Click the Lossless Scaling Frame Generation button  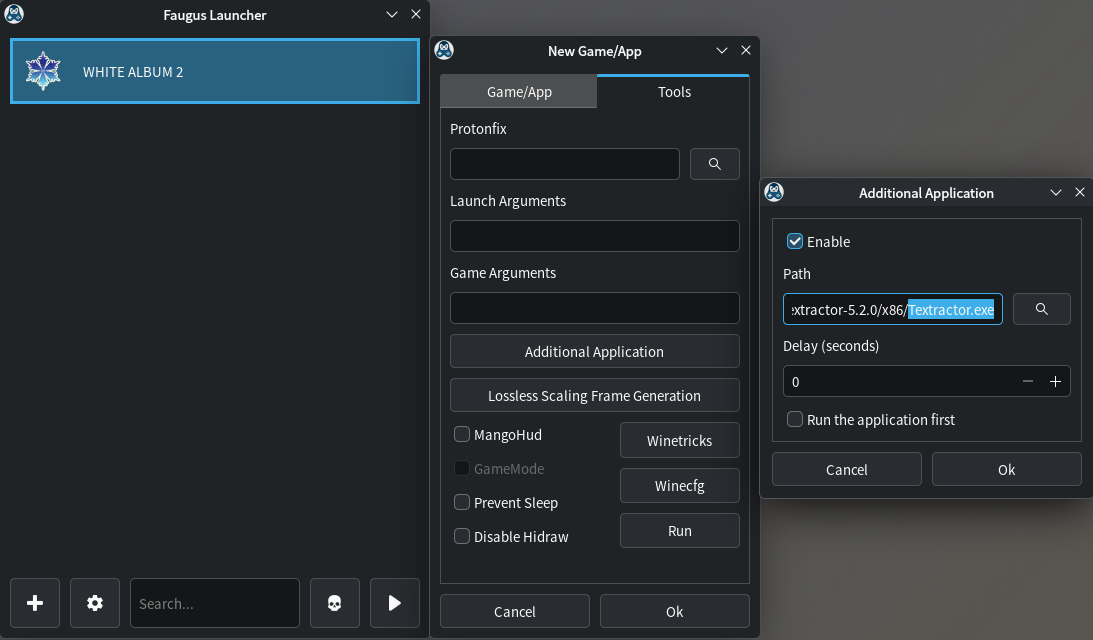click(x=594, y=395)
